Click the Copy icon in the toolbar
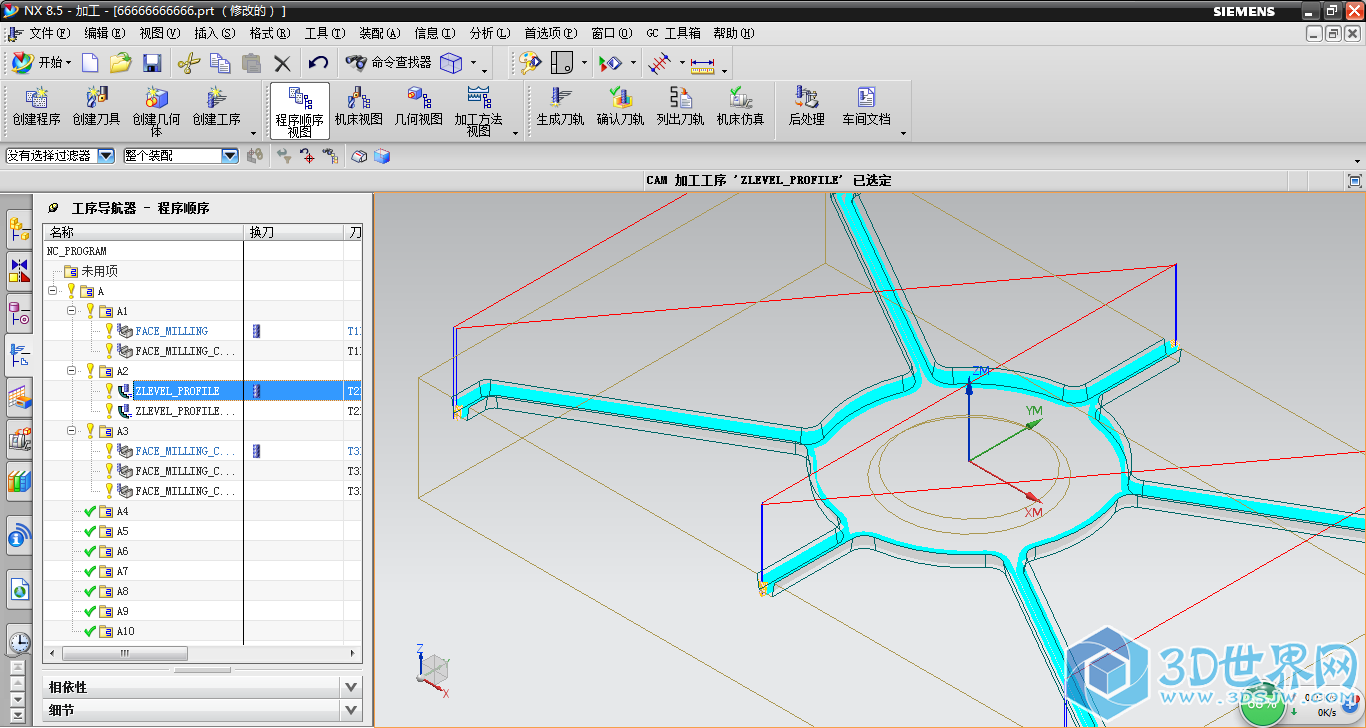The width and height of the screenshot is (1366, 728). [x=220, y=63]
